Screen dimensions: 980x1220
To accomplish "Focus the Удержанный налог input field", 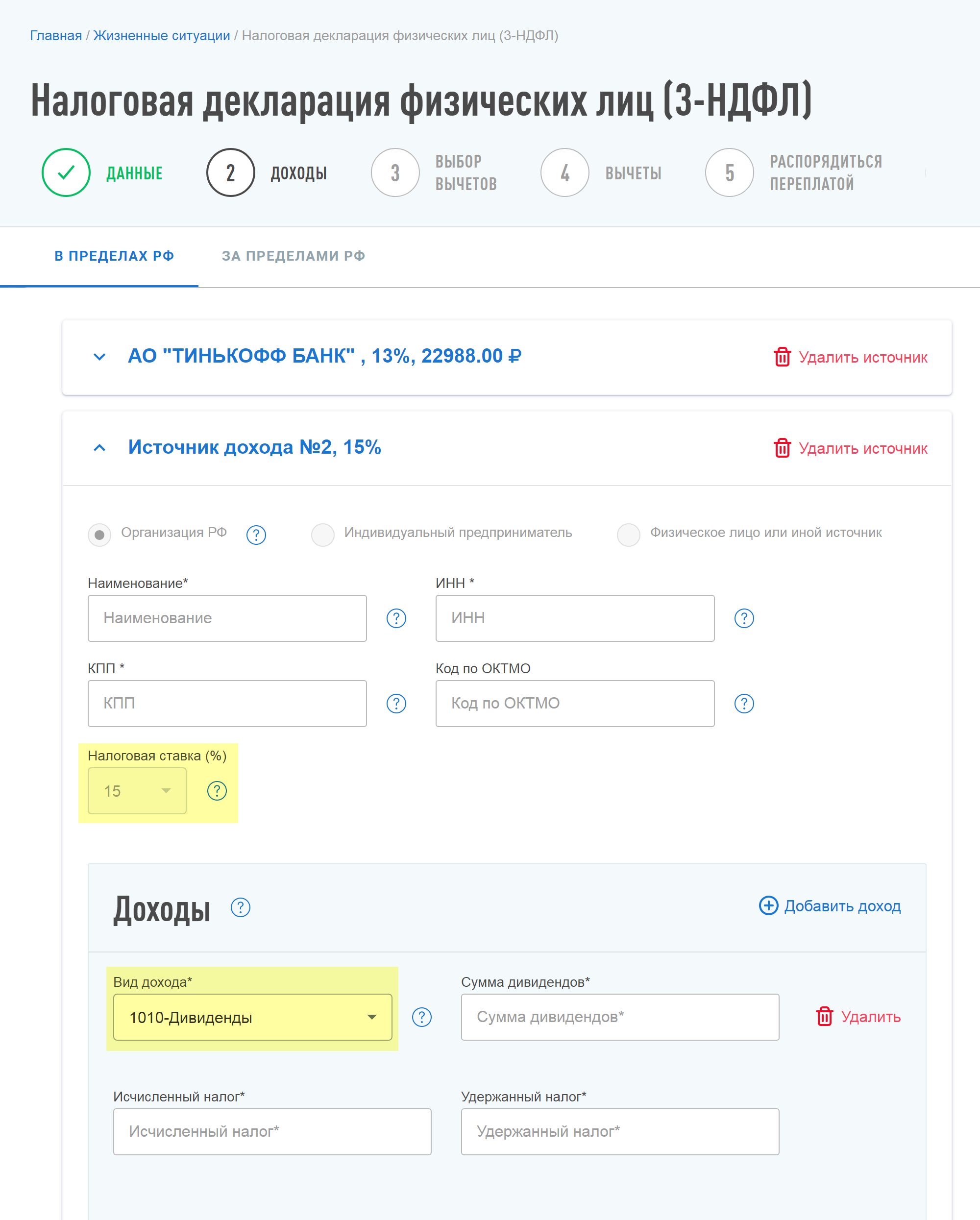I will (x=620, y=1132).
